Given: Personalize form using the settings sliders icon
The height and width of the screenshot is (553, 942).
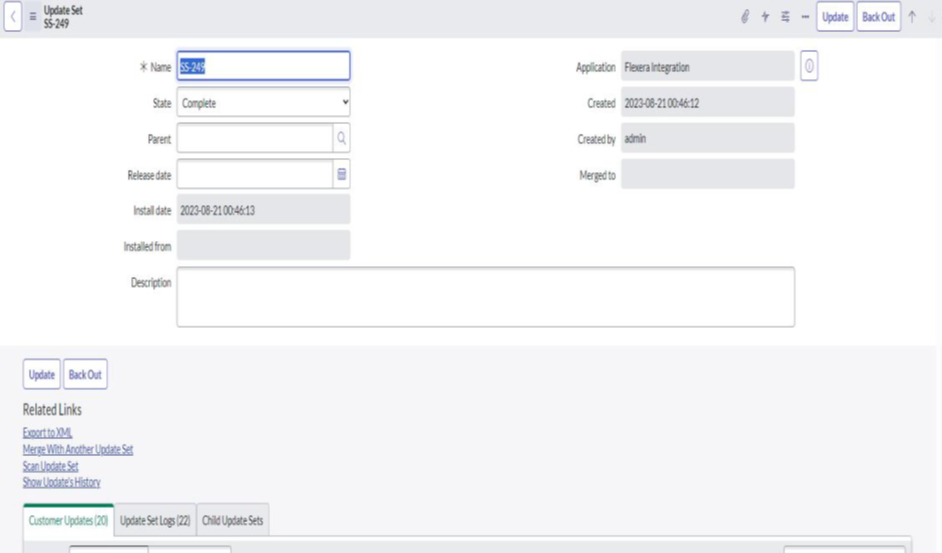Looking at the screenshot, I should pyautogui.click(x=785, y=17).
